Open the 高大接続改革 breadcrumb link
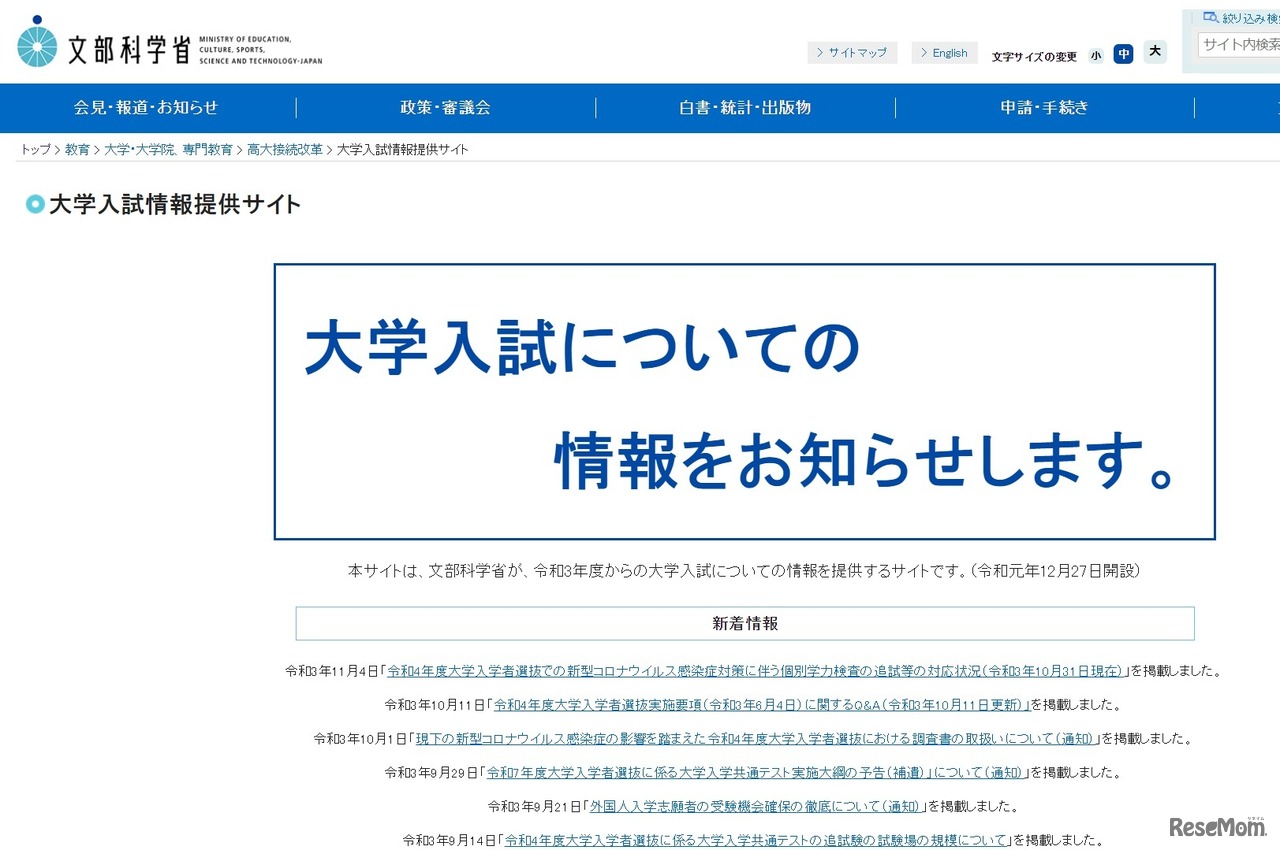Screen dimensions: 1280x850 pos(284,148)
